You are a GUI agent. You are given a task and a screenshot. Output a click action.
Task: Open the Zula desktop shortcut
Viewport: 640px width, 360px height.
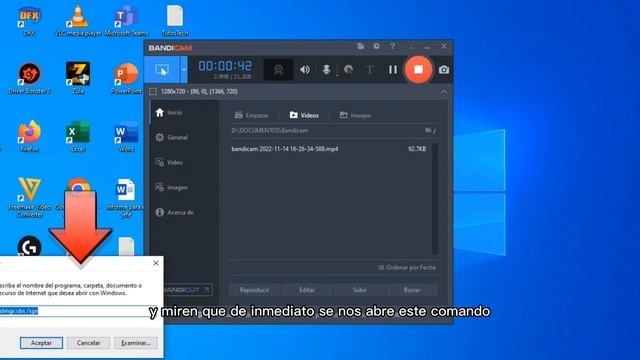[78, 78]
